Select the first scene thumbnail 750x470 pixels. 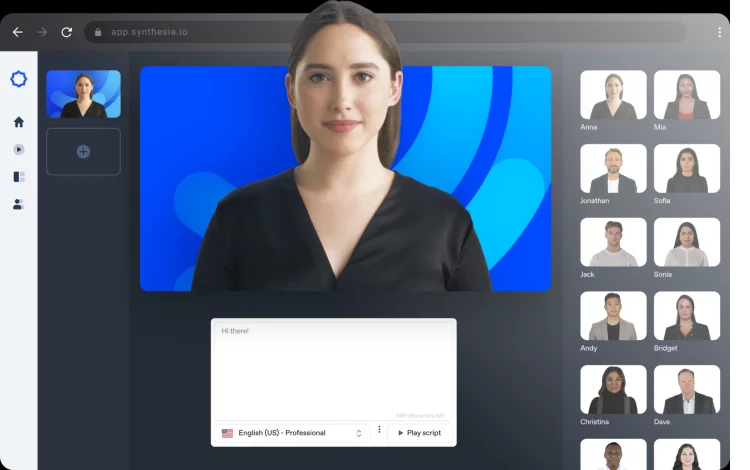point(83,94)
